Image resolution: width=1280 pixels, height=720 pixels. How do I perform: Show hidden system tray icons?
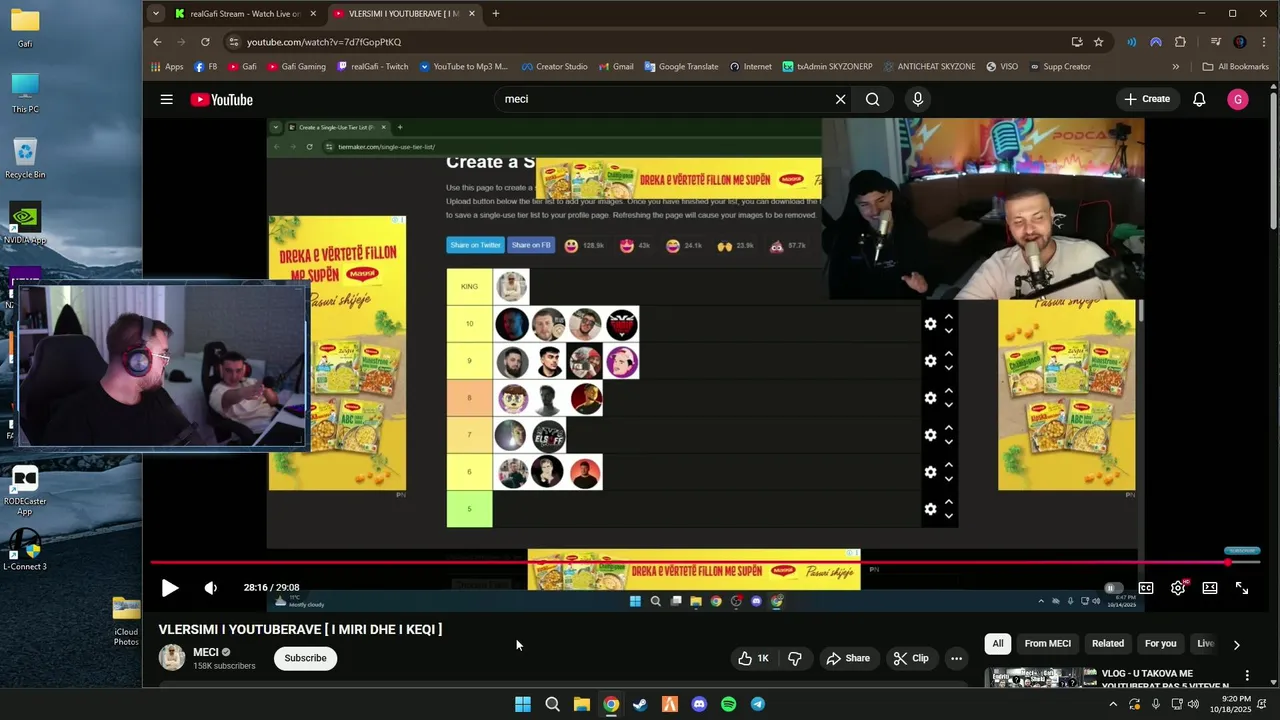(x=1113, y=704)
